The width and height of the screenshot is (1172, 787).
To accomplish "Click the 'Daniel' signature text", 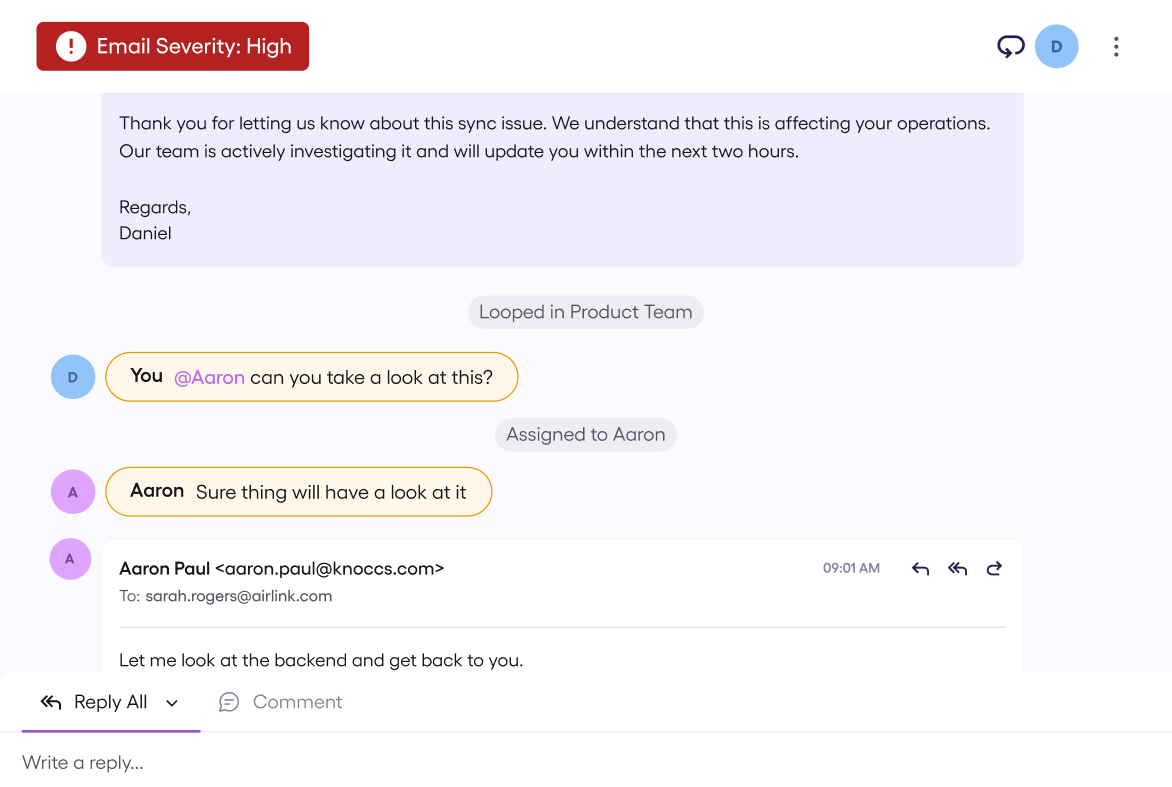I will pyautogui.click(x=145, y=233).
